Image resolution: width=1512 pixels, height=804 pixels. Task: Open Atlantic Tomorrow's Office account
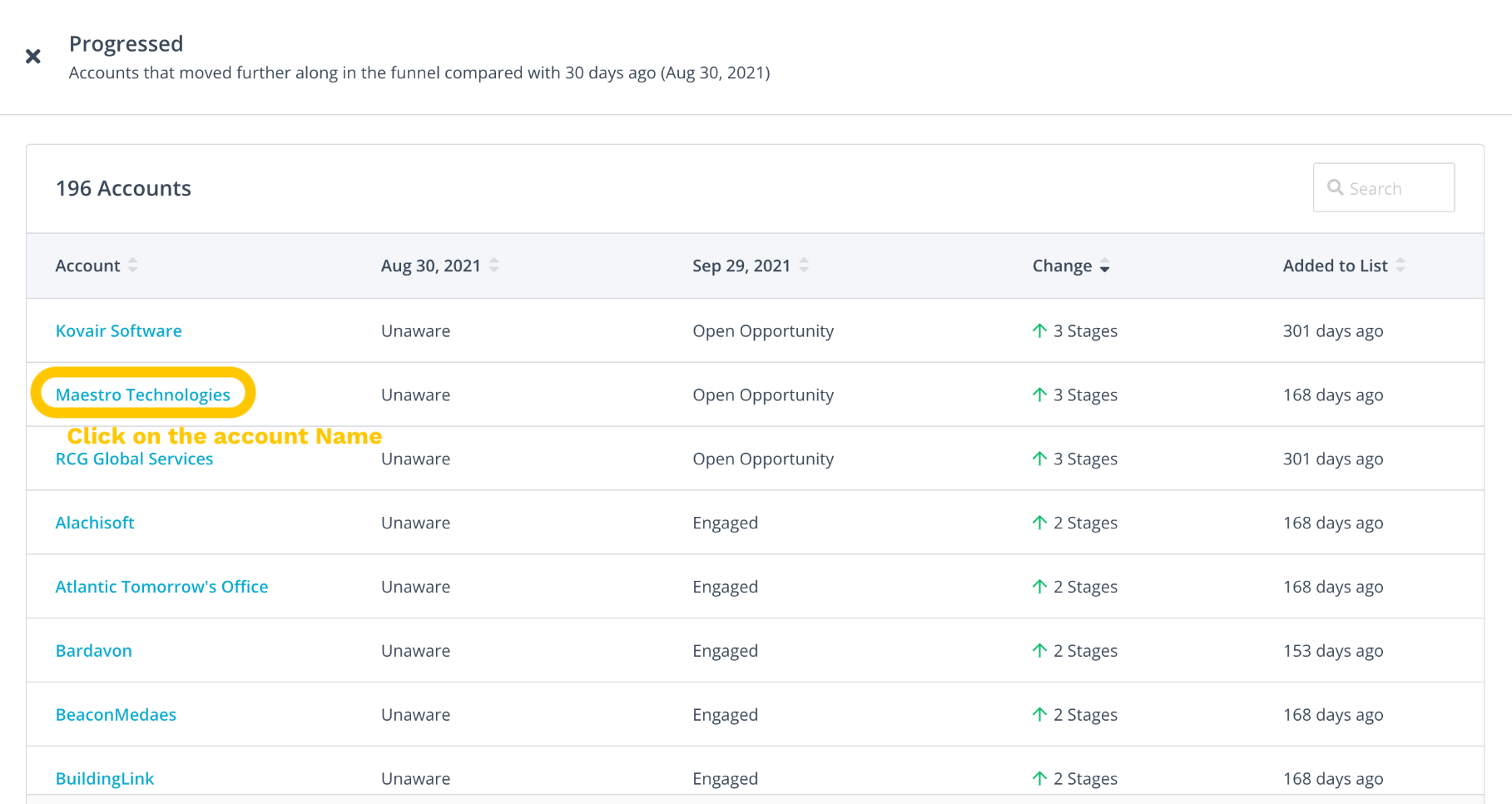click(x=161, y=587)
